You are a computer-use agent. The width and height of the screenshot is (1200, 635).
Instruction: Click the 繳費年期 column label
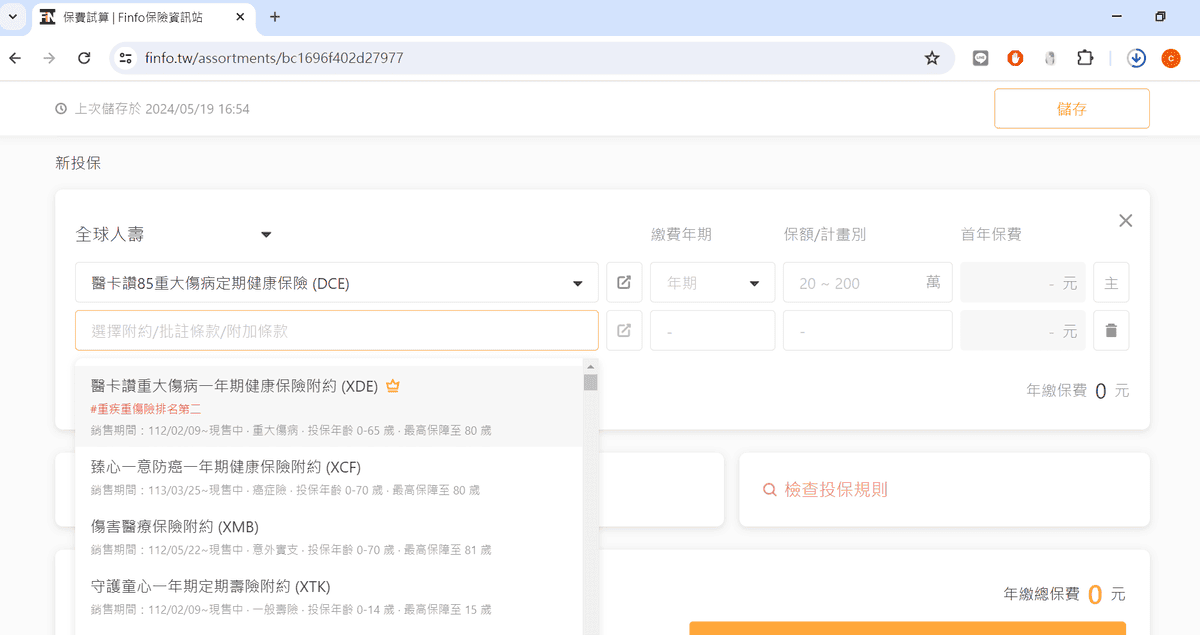click(681, 234)
